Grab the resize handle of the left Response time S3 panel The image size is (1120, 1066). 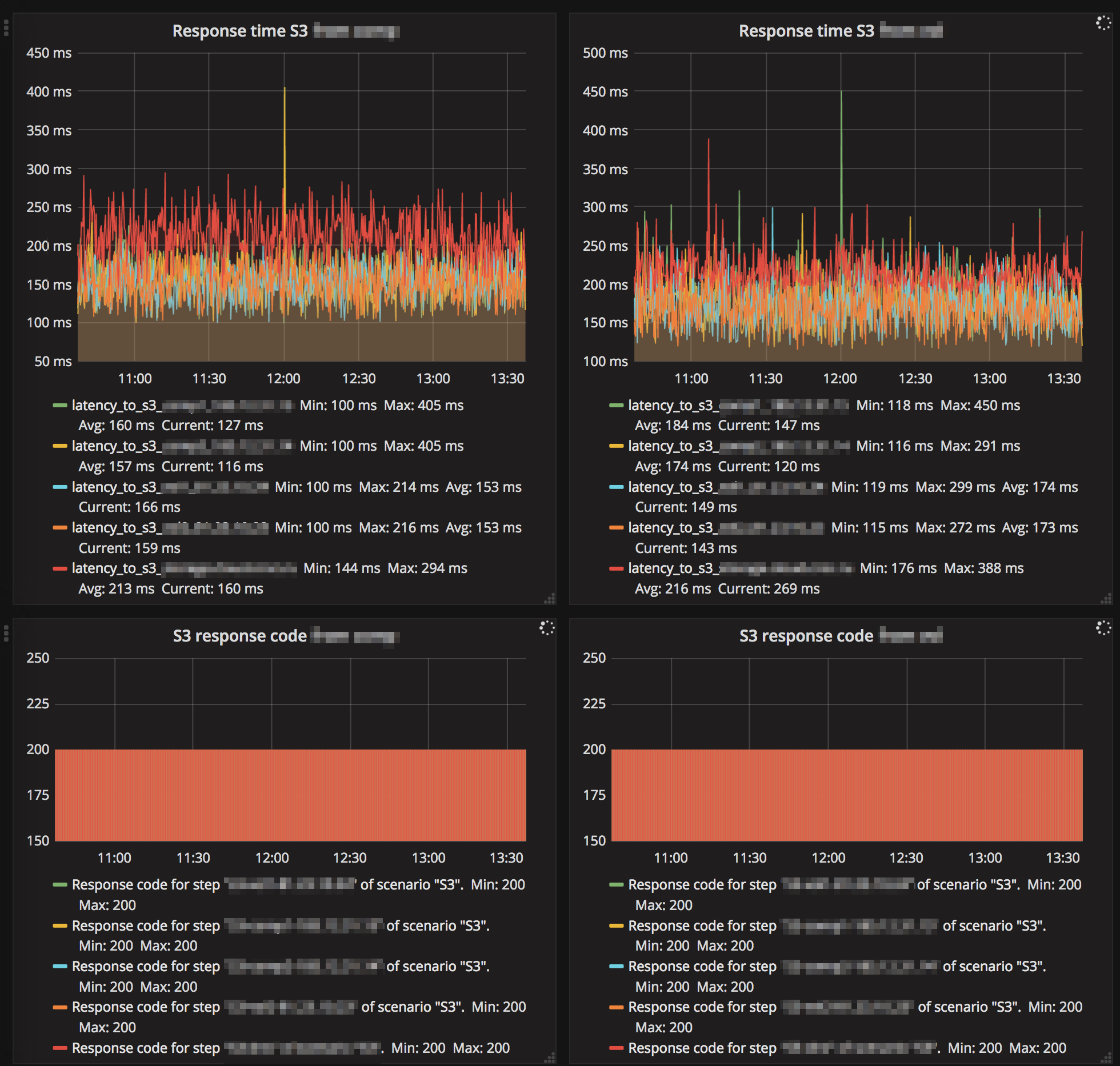tap(550, 599)
